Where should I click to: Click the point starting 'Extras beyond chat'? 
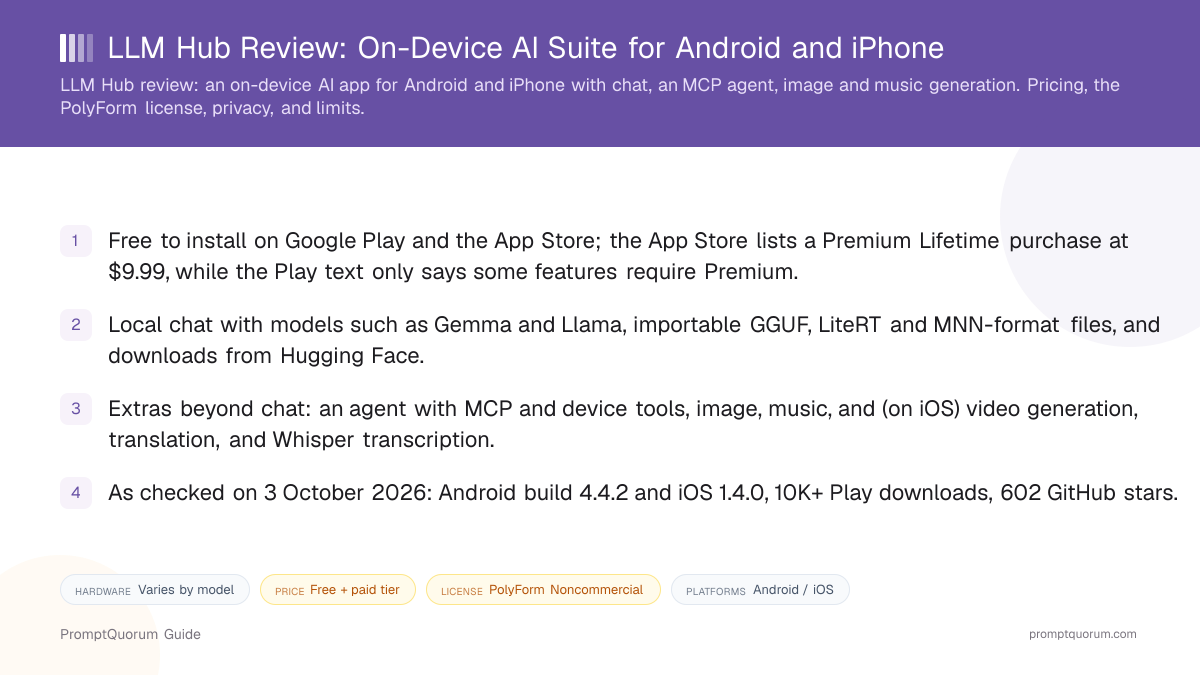coord(623,424)
